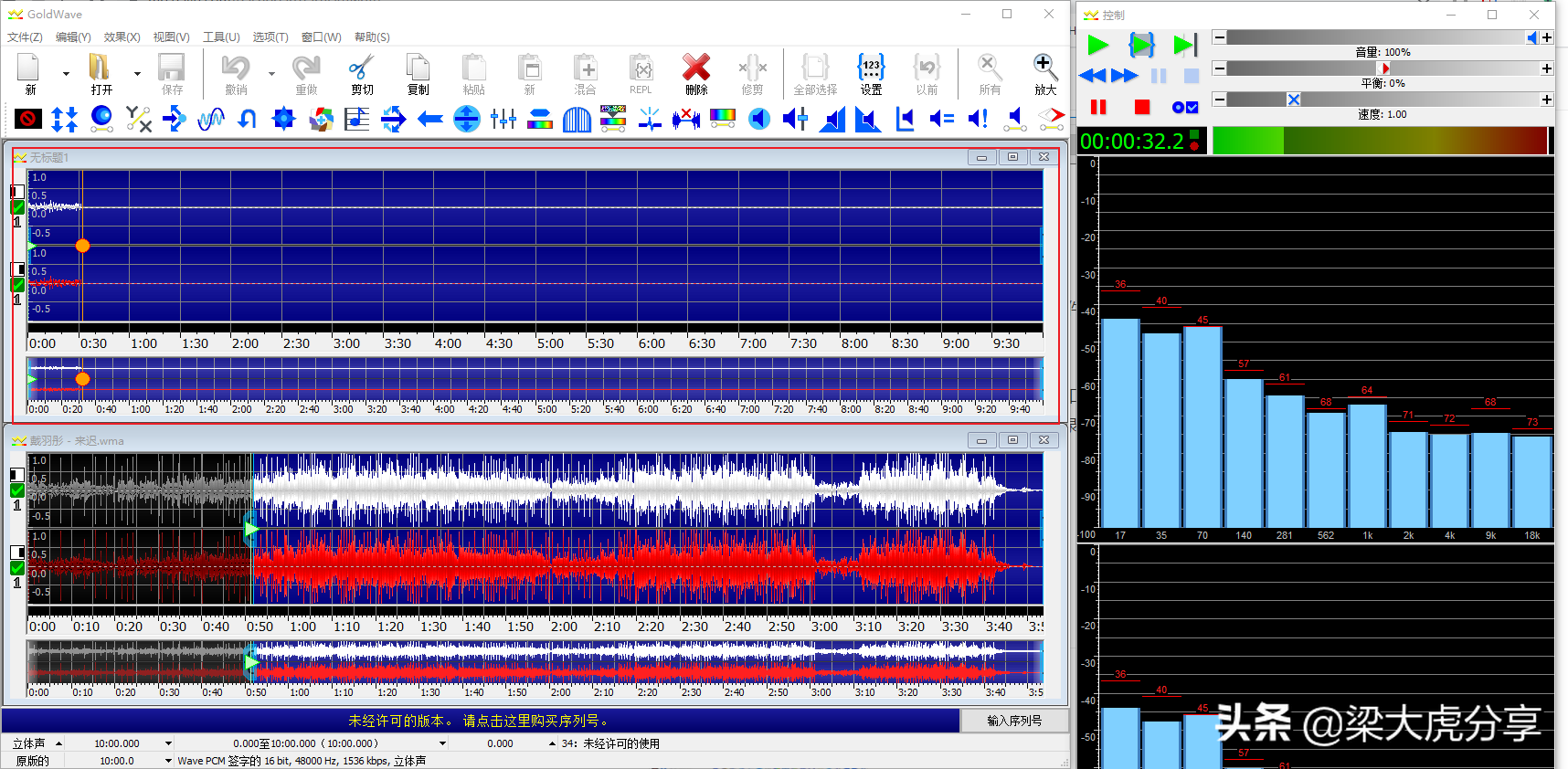Click the blue Fast Forward button
Screen dimensions: 1568x769
[1125, 76]
